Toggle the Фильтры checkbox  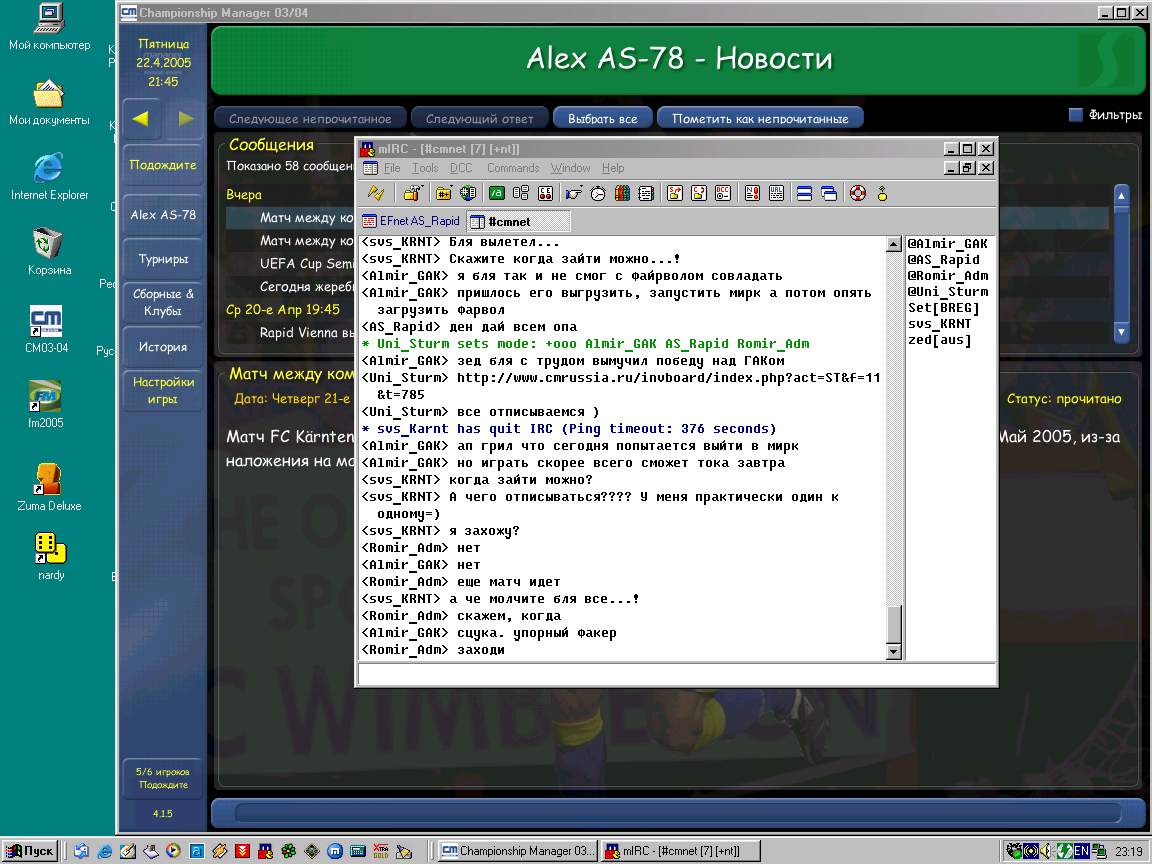pos(1076,115)
